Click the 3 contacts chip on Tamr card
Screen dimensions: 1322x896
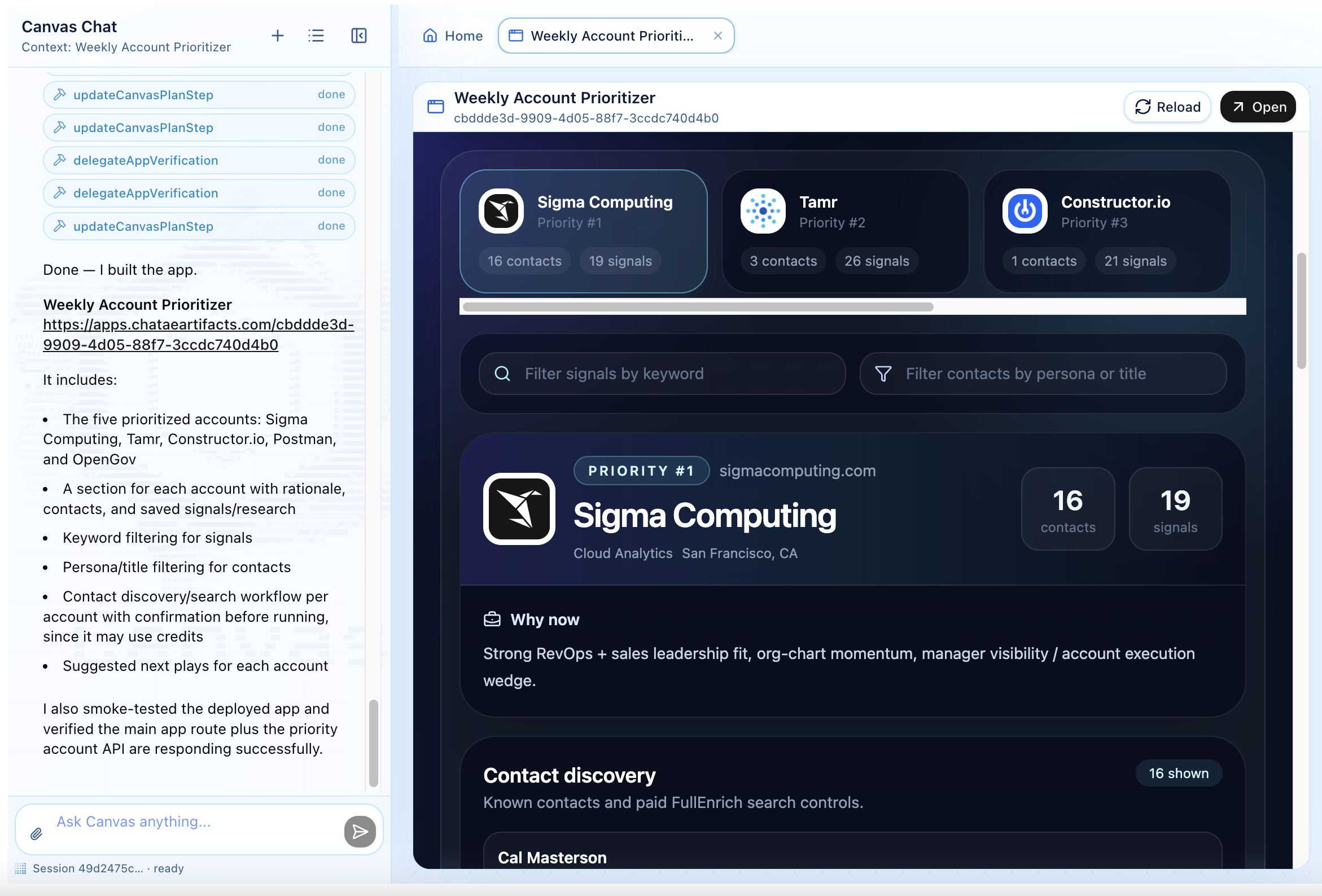tap(783, 261)
